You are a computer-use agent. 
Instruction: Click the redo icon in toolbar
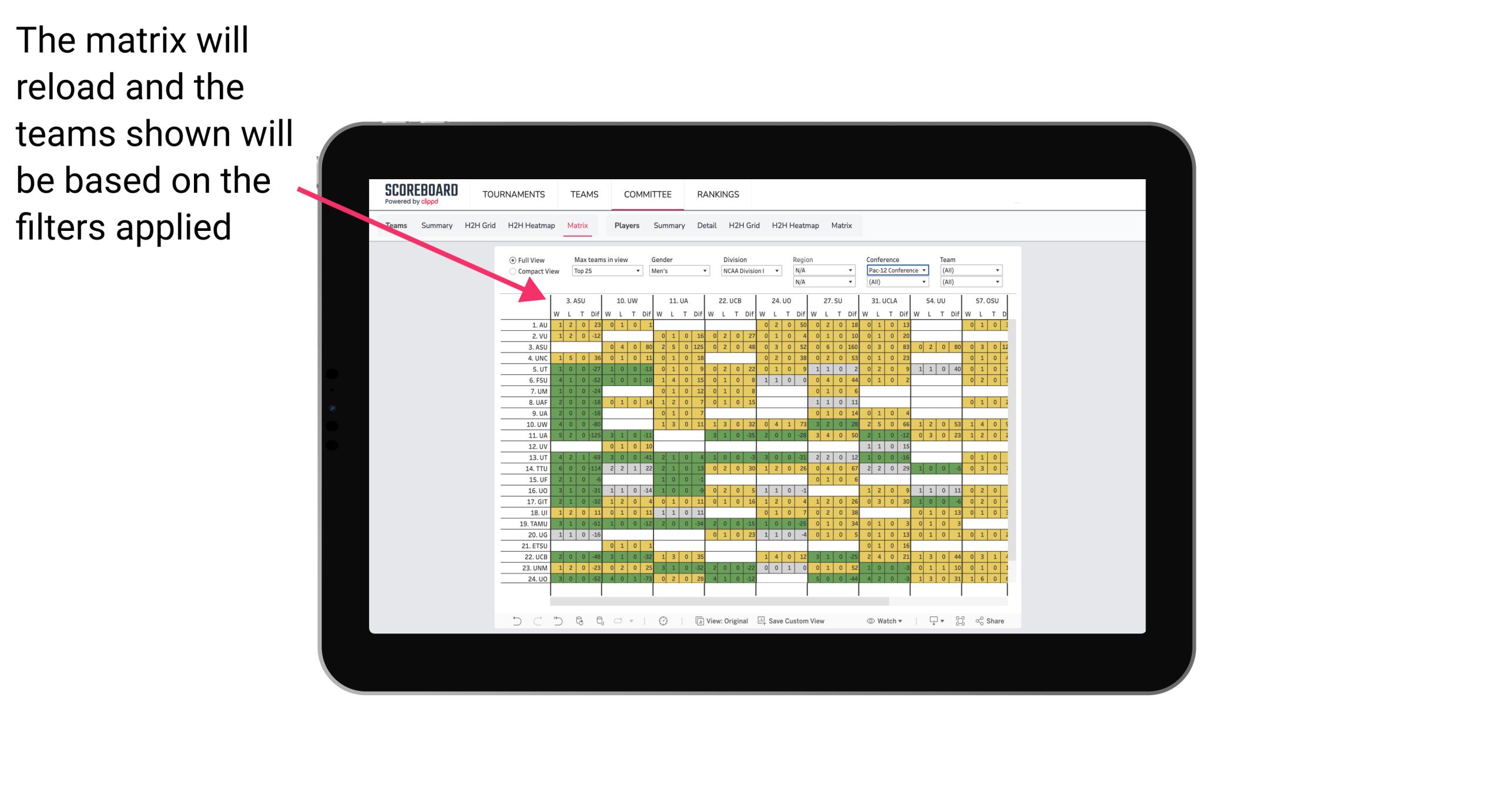pyautogui.click(x=535, y=623)
